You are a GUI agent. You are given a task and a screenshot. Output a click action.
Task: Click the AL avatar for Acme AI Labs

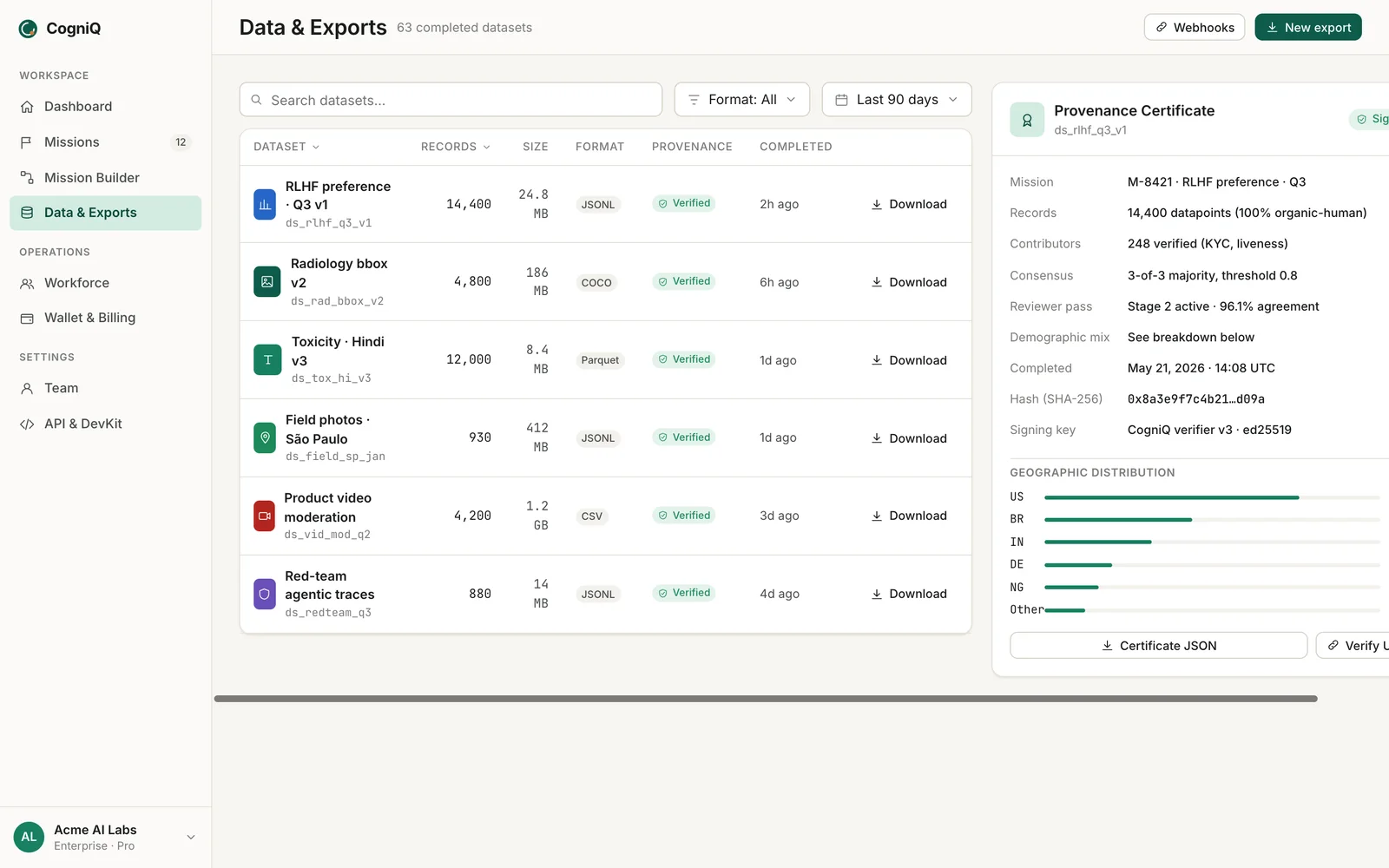[x=29, y=837]
